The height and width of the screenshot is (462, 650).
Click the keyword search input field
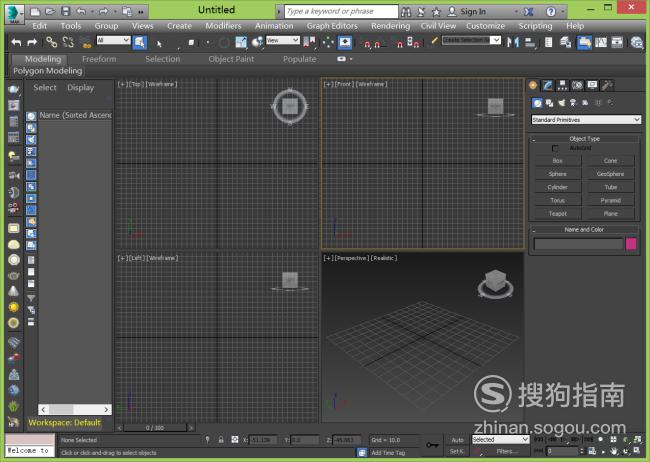[341, 11]
